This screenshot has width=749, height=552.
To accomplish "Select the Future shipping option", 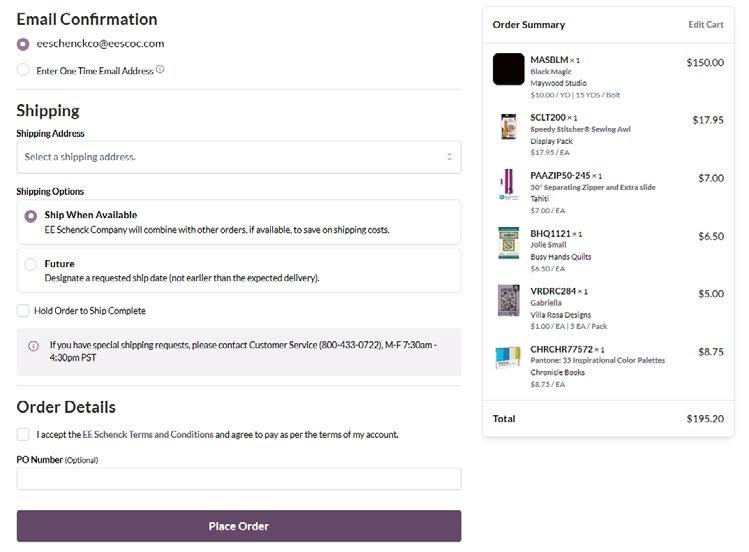I will pyautogui.click(x=30, y=264).
